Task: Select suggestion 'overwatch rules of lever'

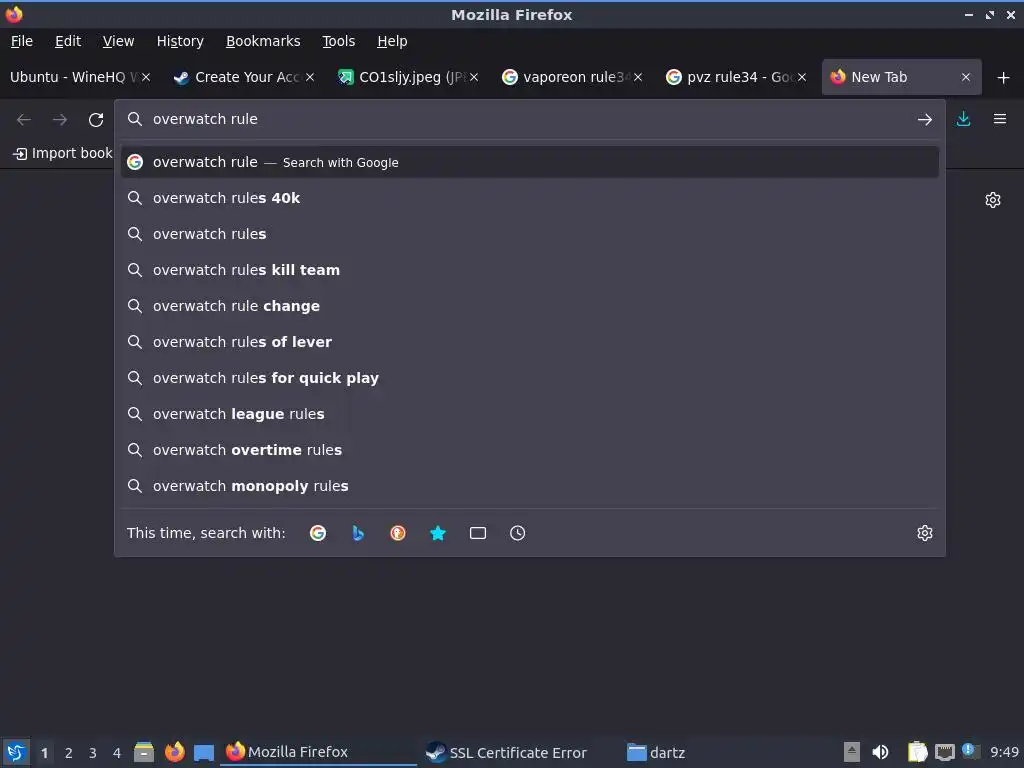Action: pos(530,342)
